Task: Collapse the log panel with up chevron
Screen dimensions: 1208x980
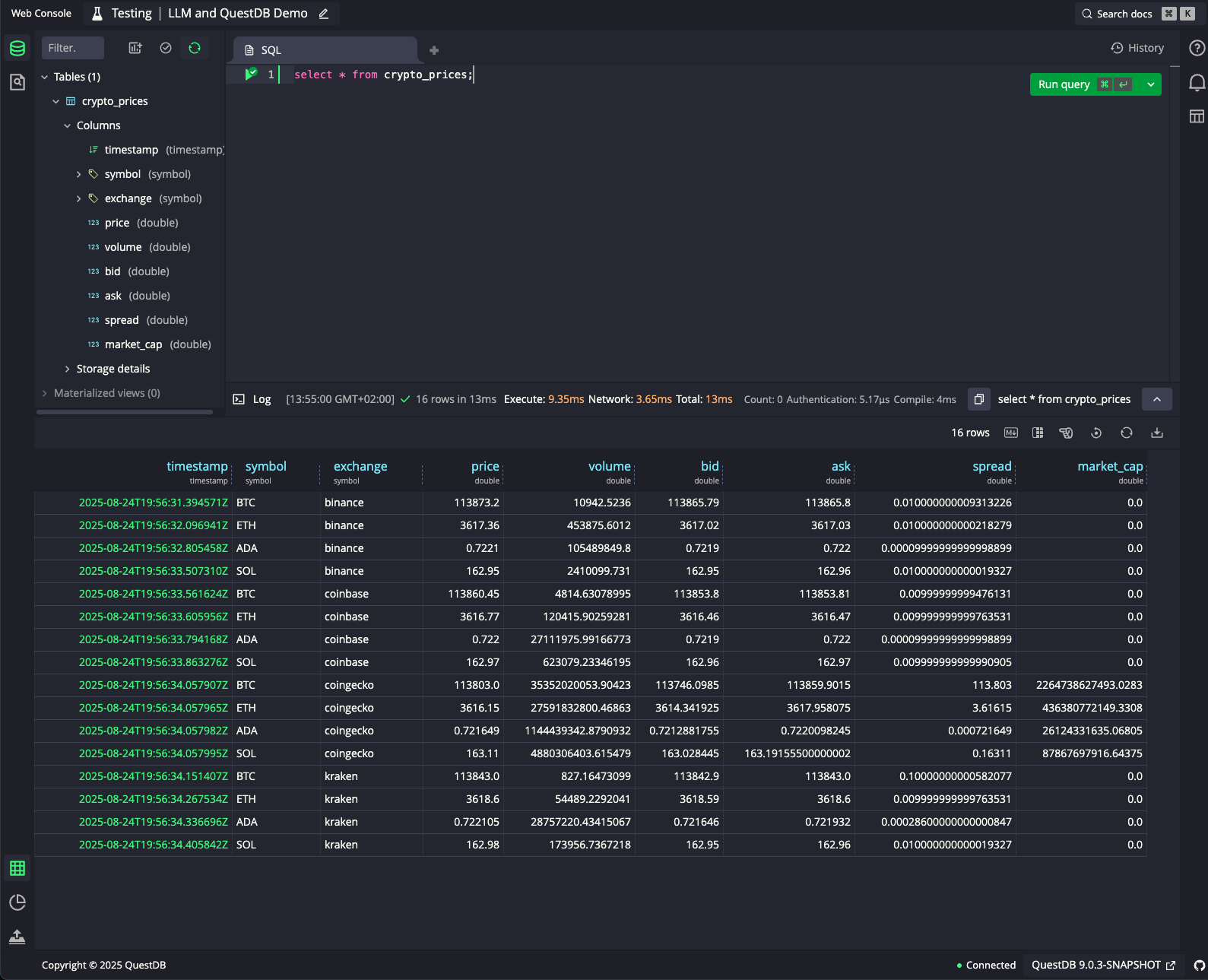Action: point(1157,399)
